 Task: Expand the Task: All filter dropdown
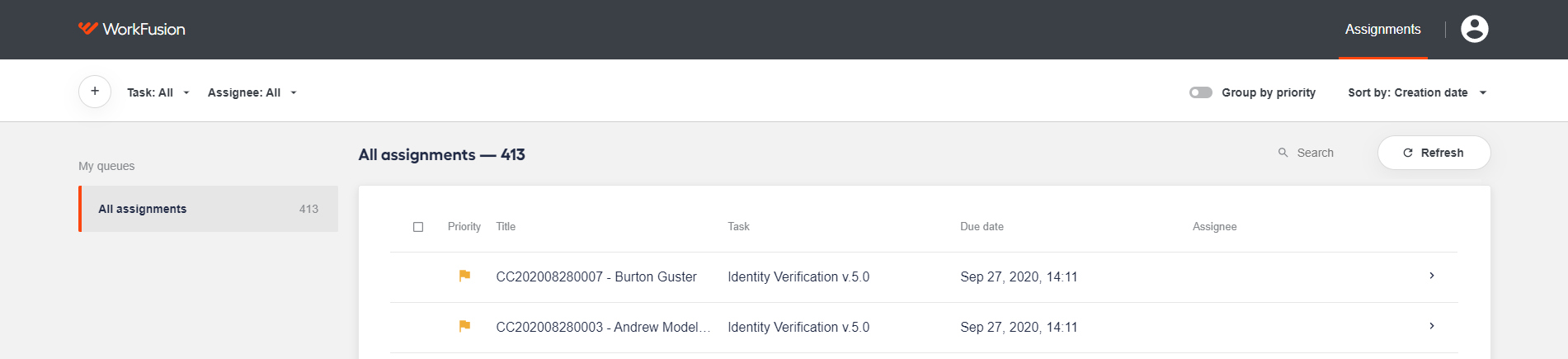point(158,92)
